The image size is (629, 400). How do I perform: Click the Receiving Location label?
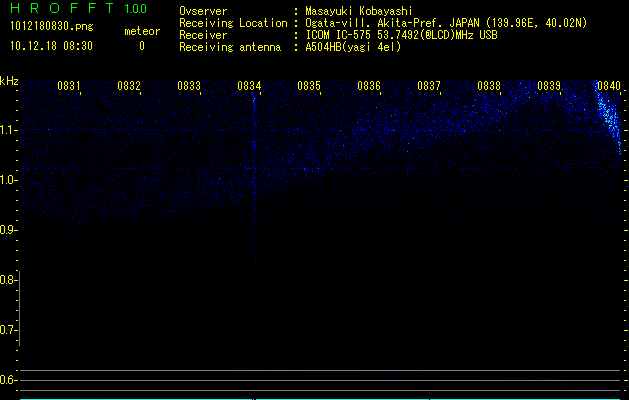pos(233,23)
